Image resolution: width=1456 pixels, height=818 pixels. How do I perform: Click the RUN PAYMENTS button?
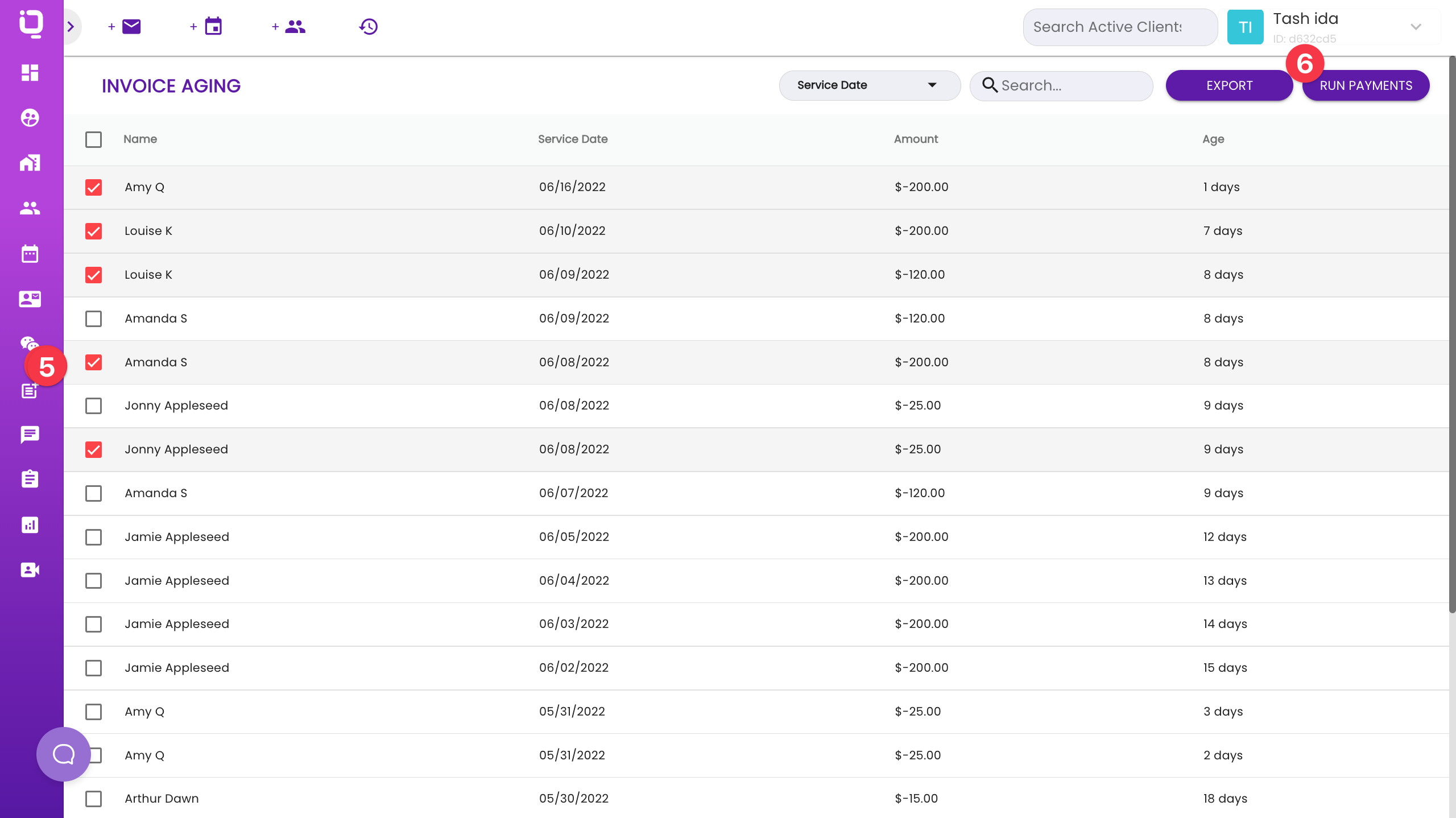pos(1366,85)
